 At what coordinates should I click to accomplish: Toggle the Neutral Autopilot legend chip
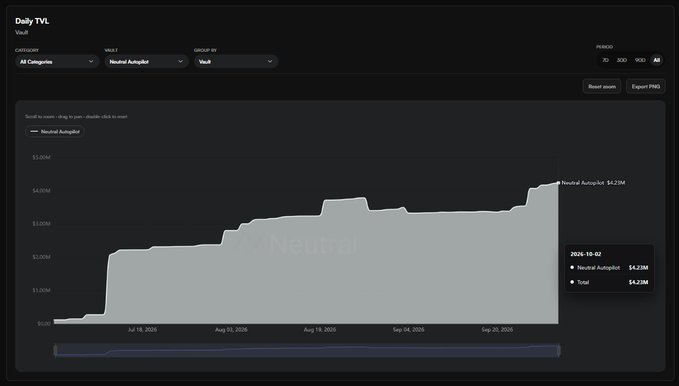click(x=55, y=132)
